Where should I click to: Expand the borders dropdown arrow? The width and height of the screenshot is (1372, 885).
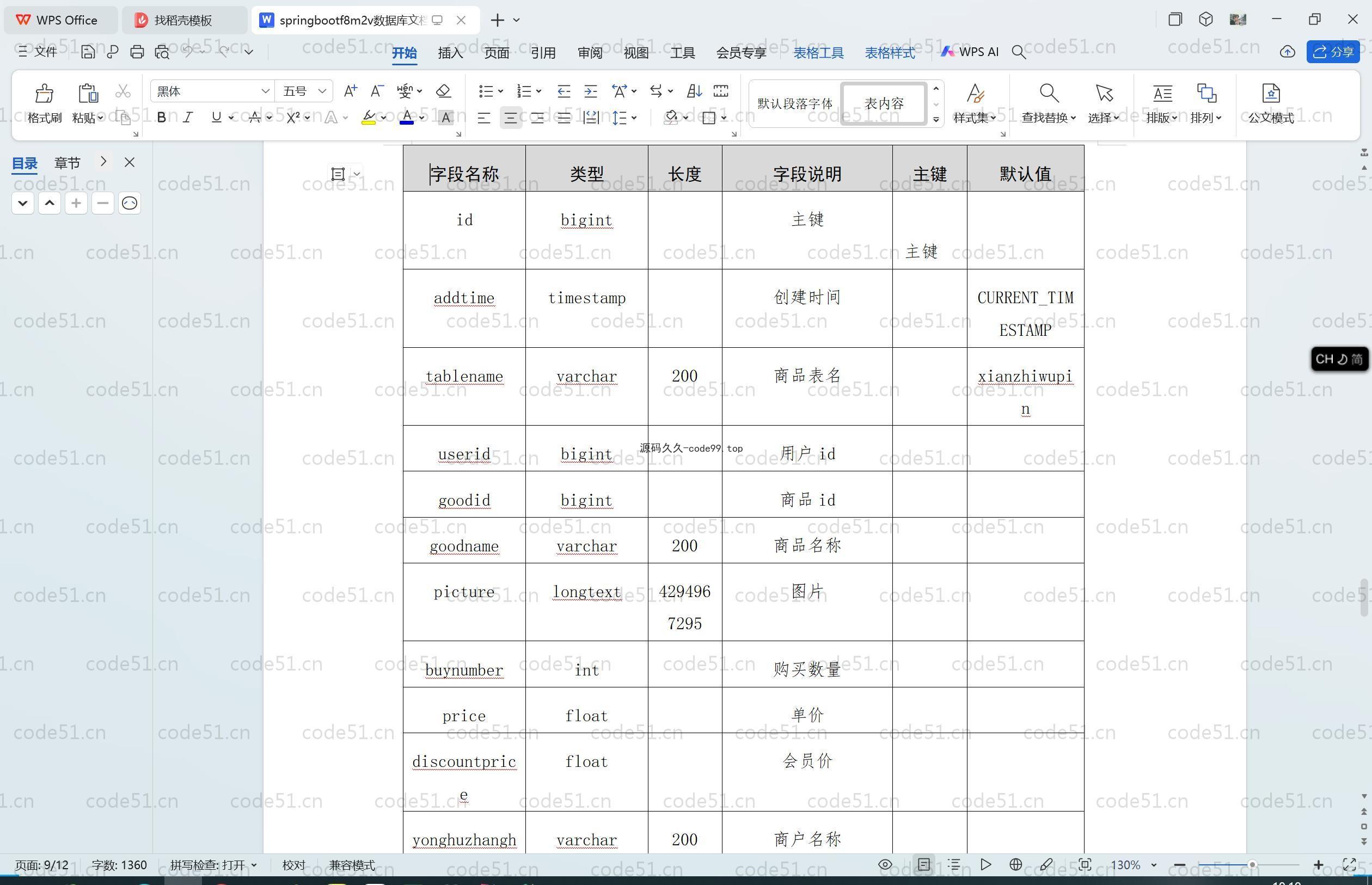click(x=724, y=118)
